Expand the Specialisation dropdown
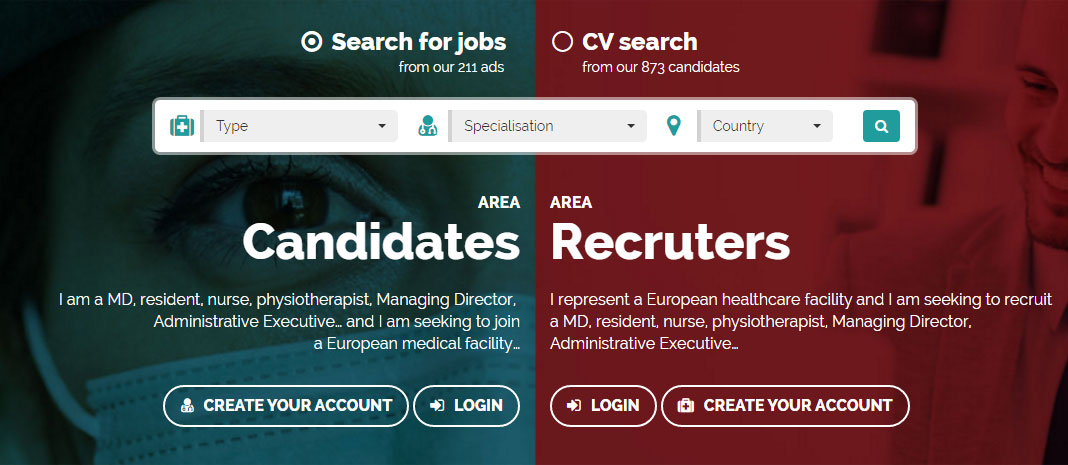Image resolution: width=1068 pixels, height=465 pixels. [x=547, y=126]
